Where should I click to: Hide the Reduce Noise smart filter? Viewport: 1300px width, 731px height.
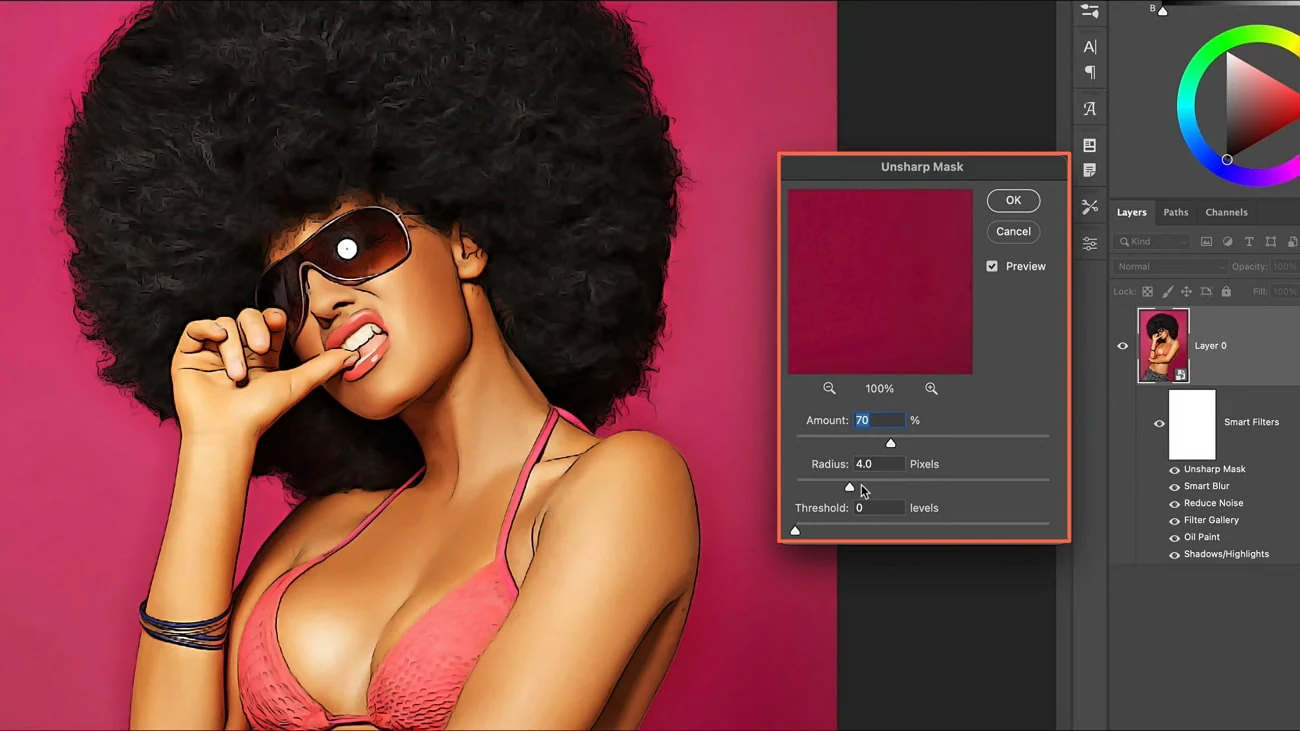pyautogui.click(x=1174, y=504)
